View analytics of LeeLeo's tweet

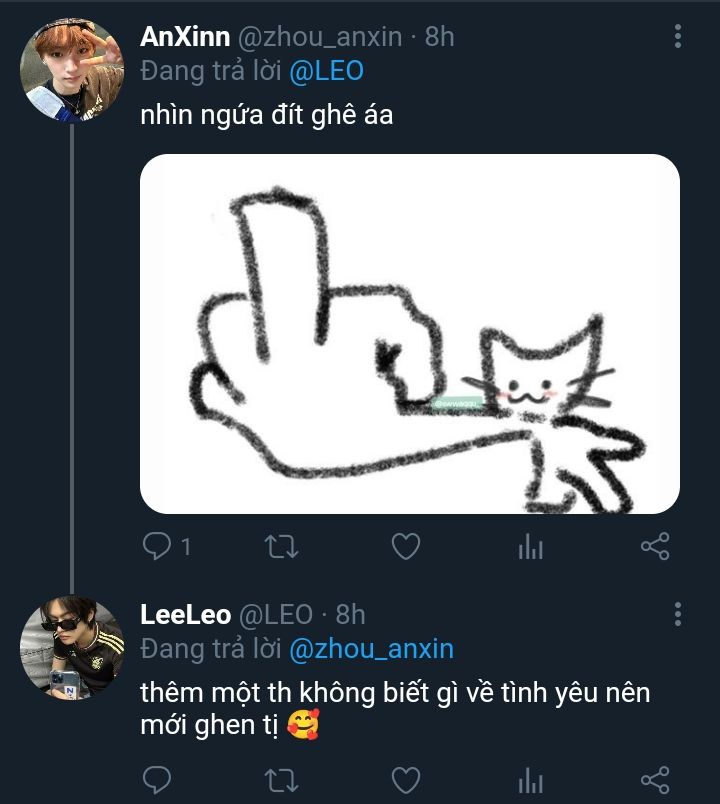click(x=530, y=779)
